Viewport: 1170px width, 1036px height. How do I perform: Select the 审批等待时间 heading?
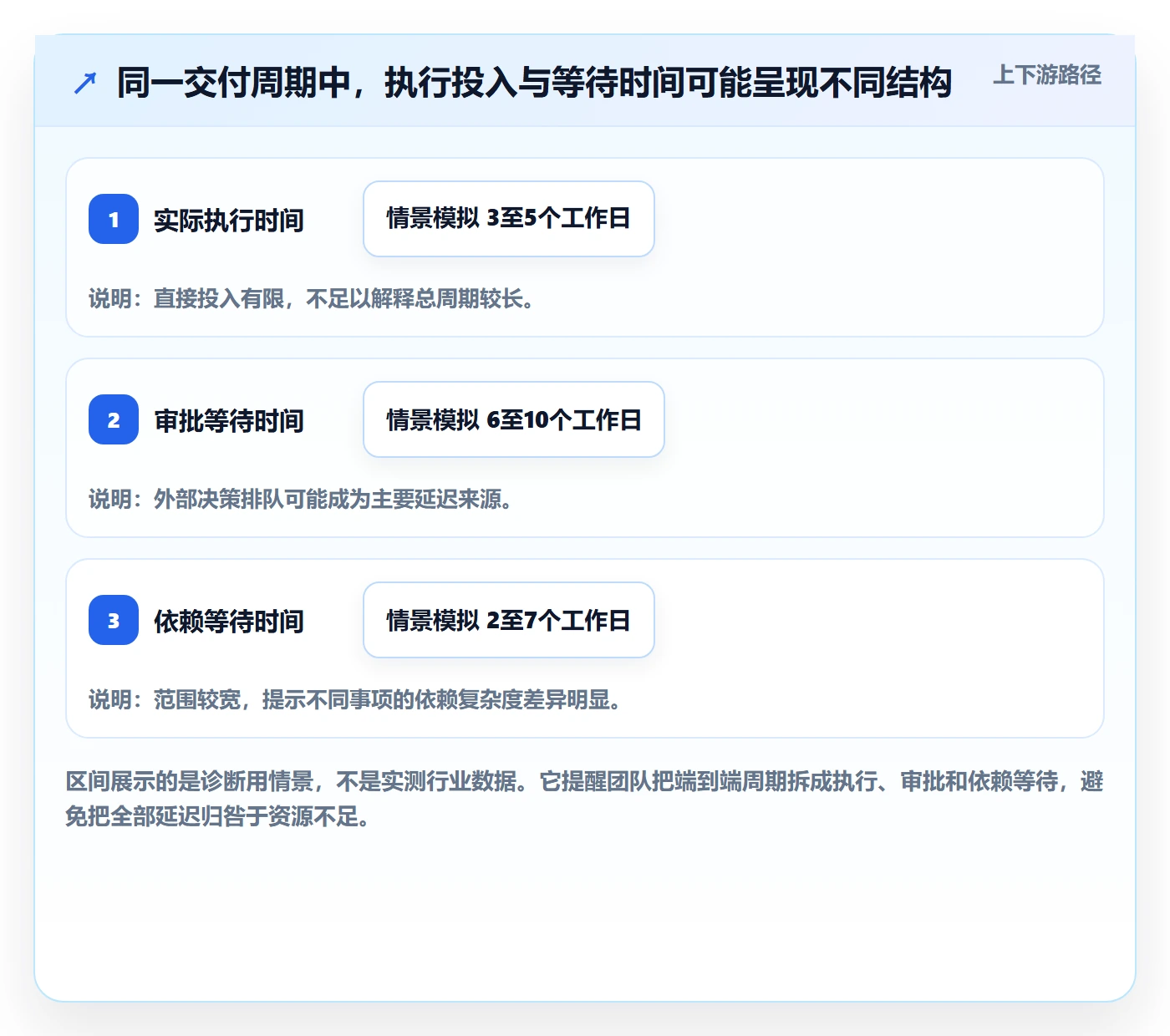pyautogui.click(x=229, y=420)
